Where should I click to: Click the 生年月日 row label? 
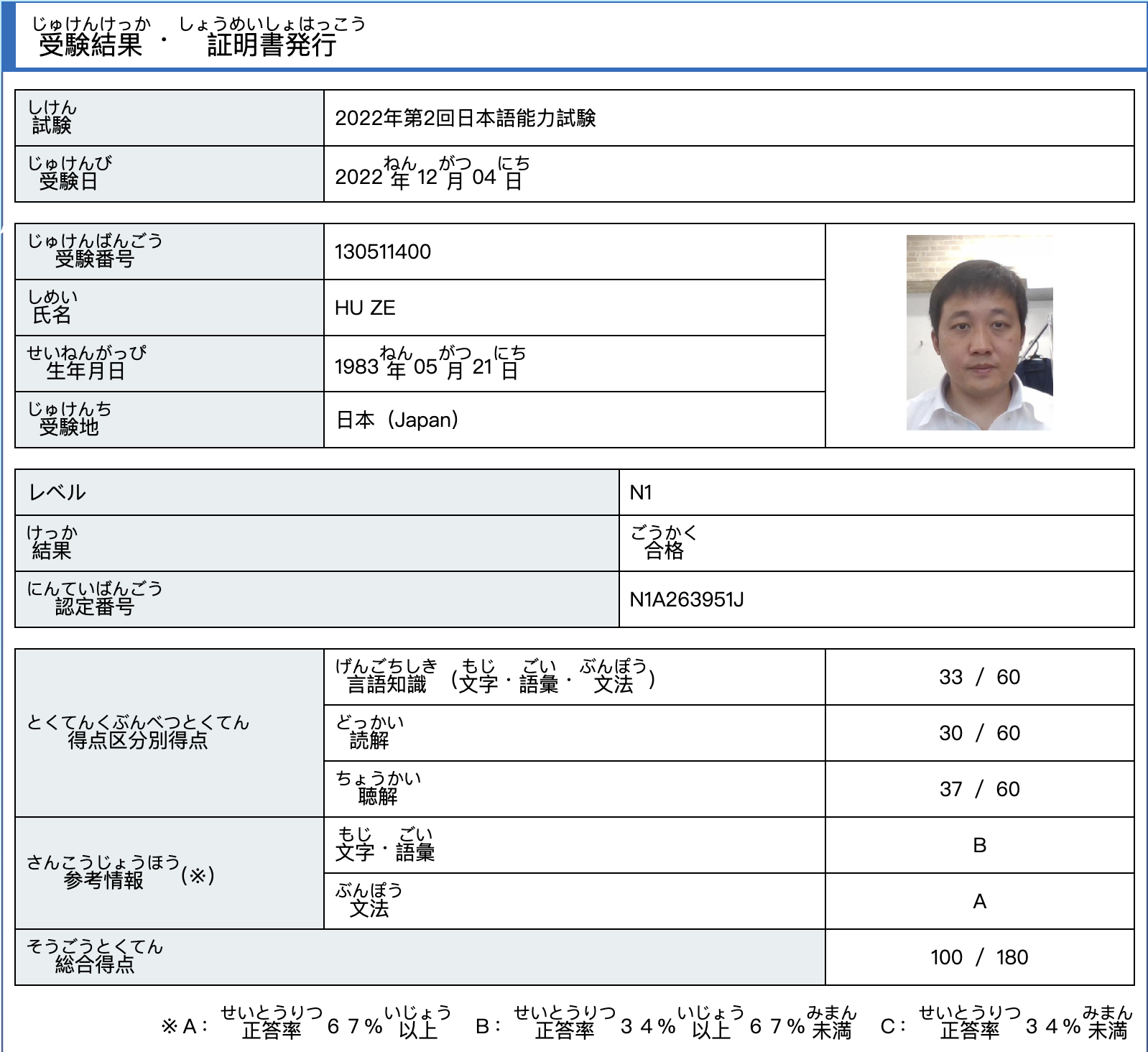click(x=86, y=363)
